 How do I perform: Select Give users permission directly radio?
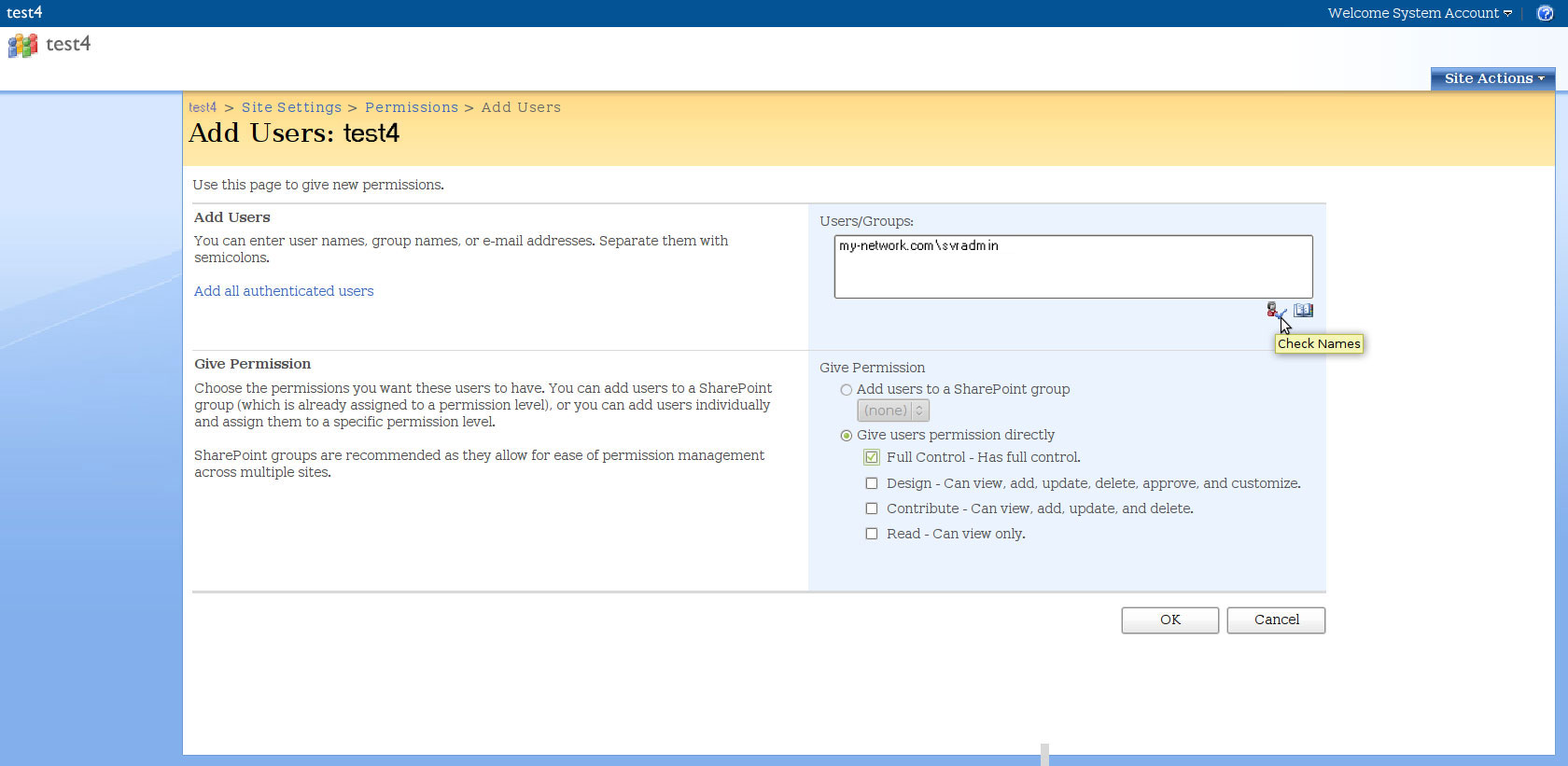[x=847, y=436]
